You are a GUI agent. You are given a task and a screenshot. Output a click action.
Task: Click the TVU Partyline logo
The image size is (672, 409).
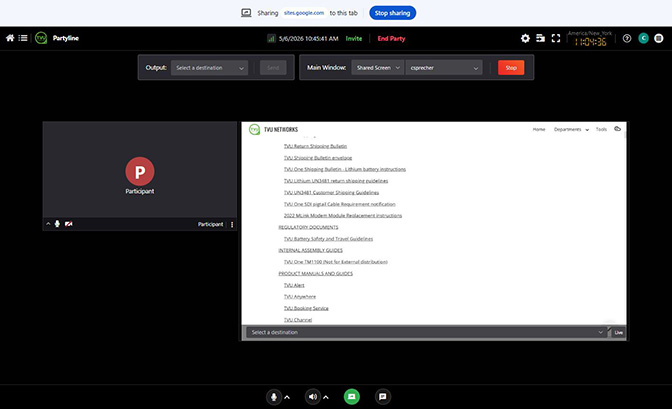pos(41,38)
